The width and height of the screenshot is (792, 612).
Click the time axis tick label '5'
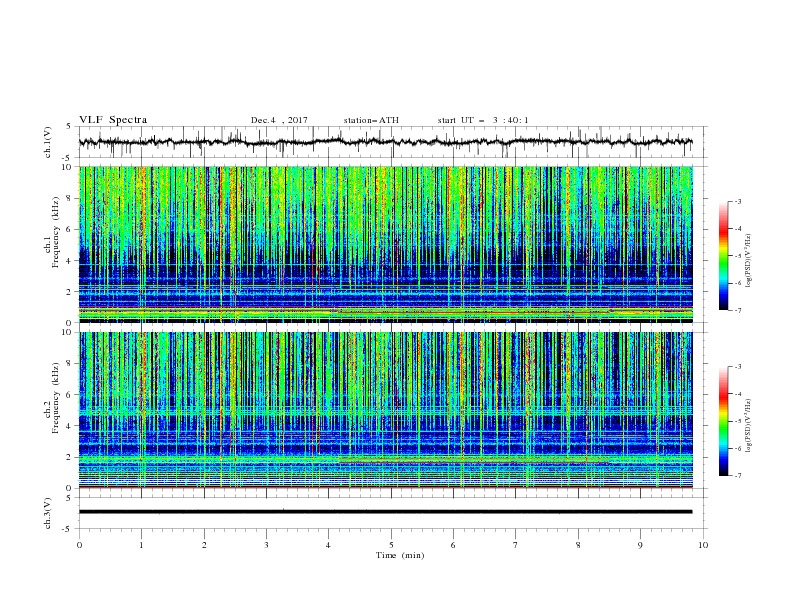point(391,545)
